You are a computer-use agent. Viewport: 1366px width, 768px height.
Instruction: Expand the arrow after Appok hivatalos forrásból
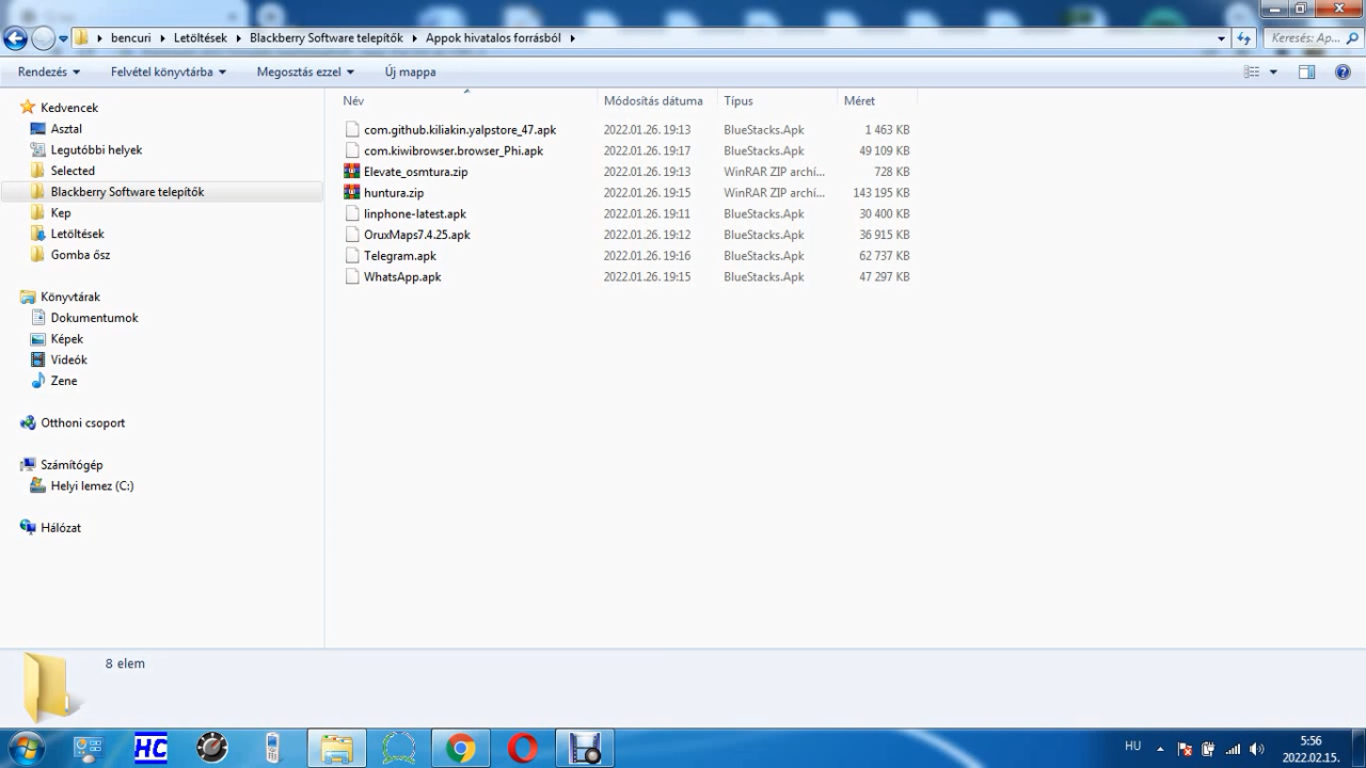pyautogui.click(x=573, y=38)
